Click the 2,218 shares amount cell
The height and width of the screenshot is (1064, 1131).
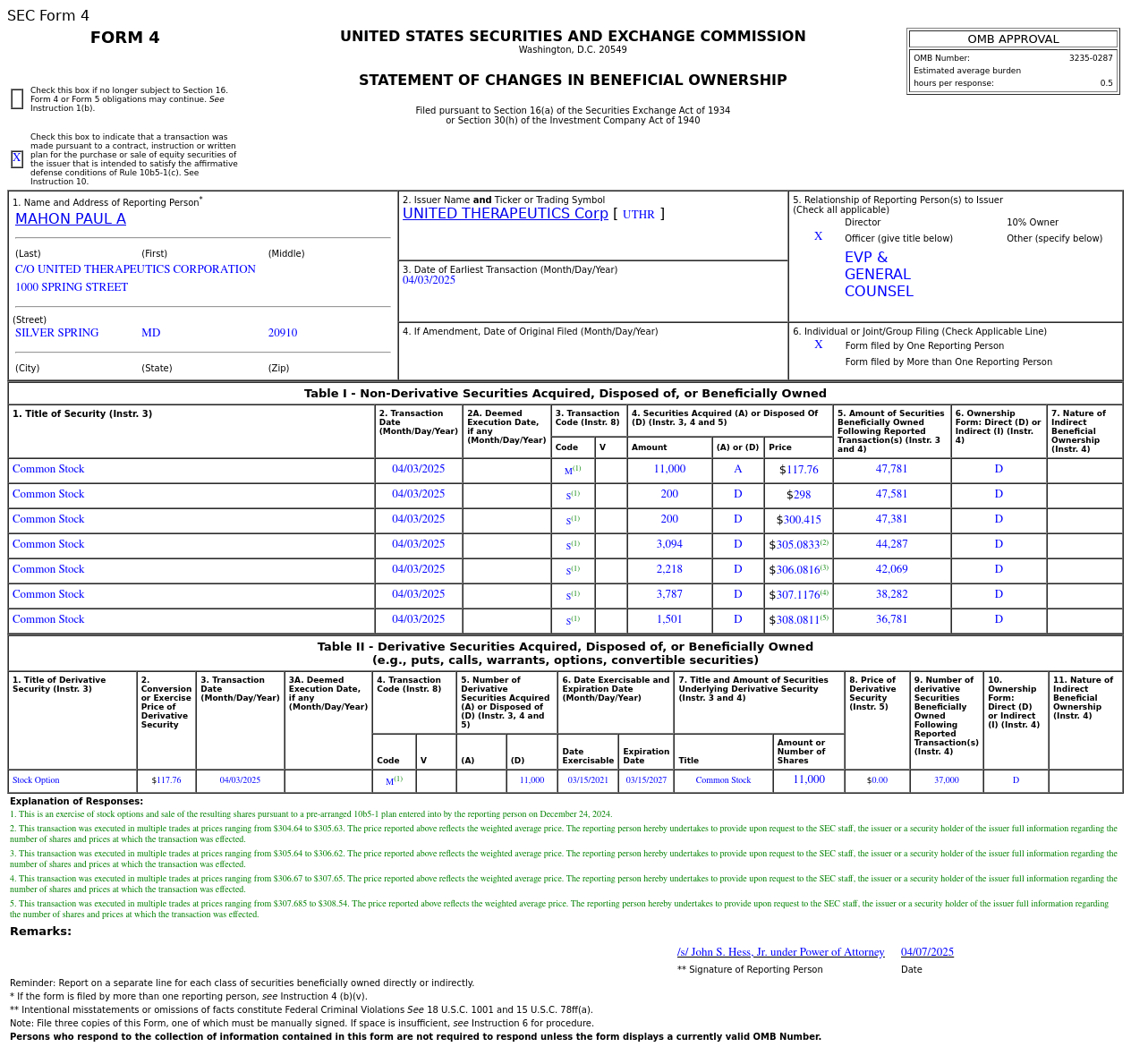click(669, 569)
